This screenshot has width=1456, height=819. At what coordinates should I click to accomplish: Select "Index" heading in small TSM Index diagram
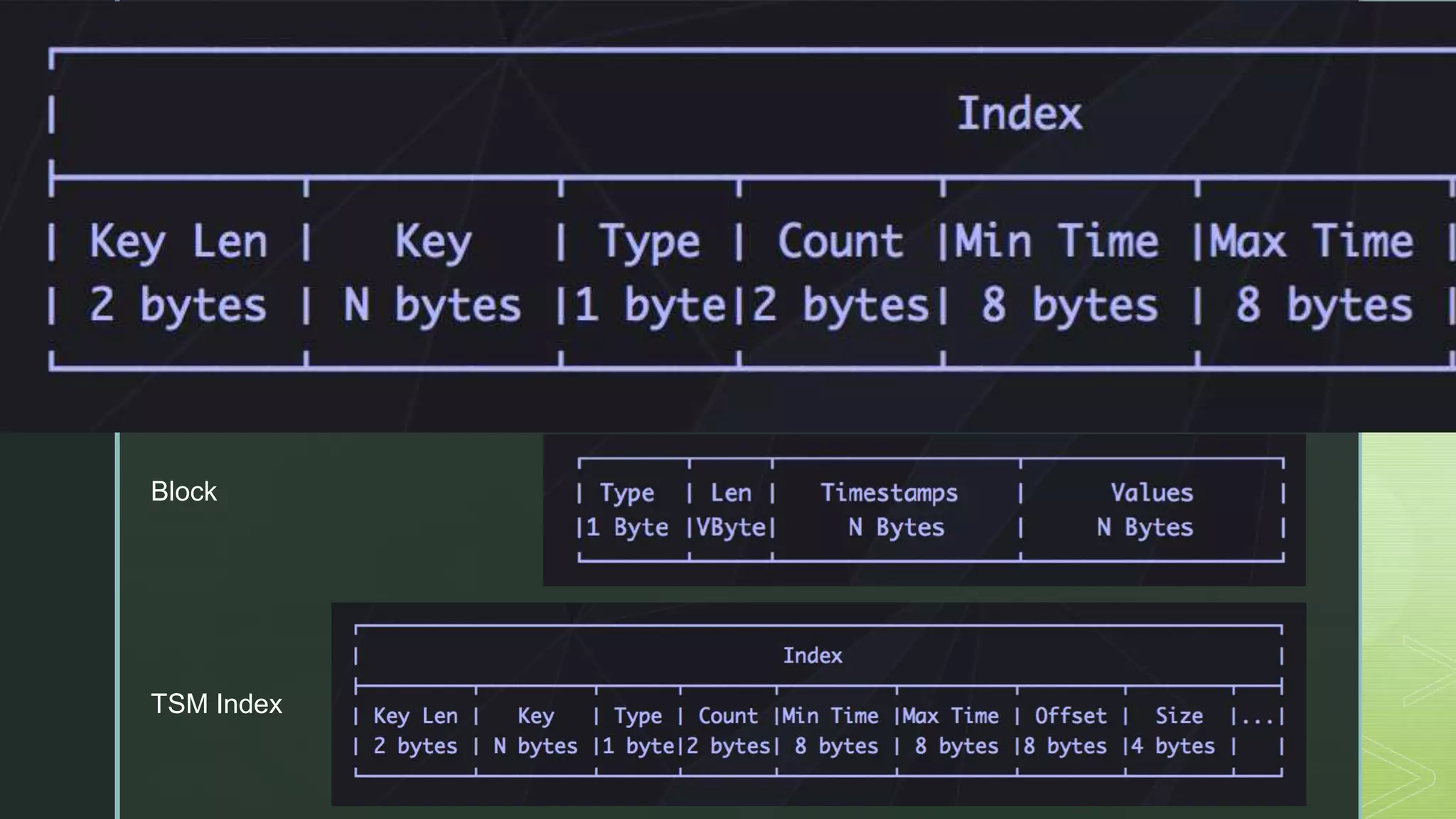[813, 655]
